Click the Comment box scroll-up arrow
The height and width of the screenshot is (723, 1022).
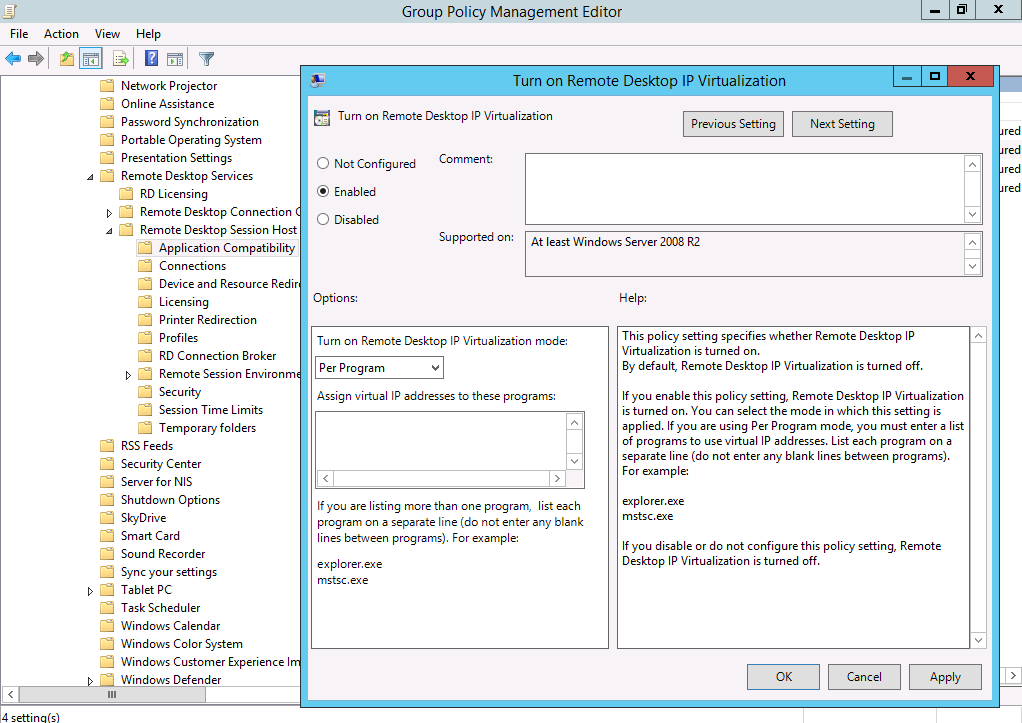pyautogui.click(x=972, y=164)
